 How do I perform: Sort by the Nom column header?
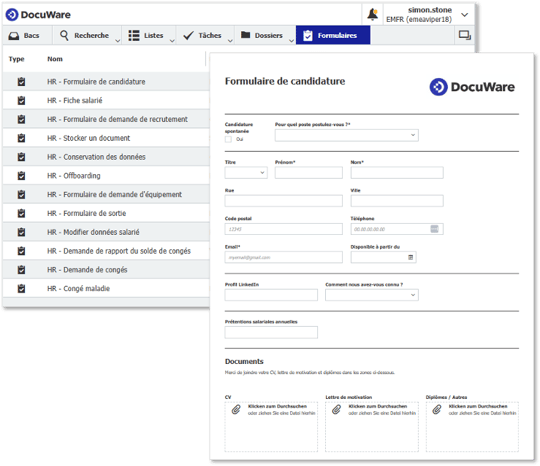55,59
